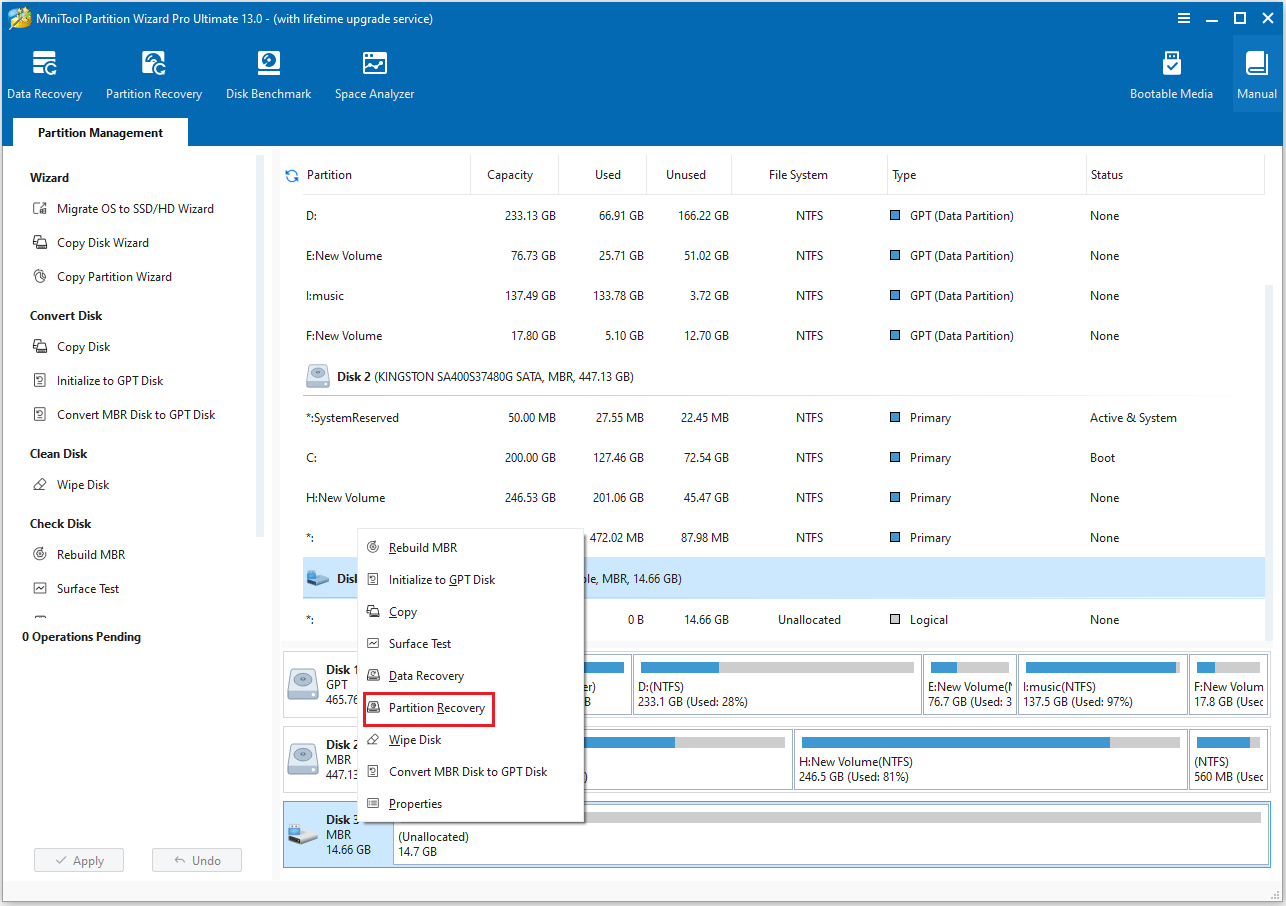This screenshot has height=906, width=1286.
Task: Click the left sidebar vertical scrollbar
Action: click(261, 345)
